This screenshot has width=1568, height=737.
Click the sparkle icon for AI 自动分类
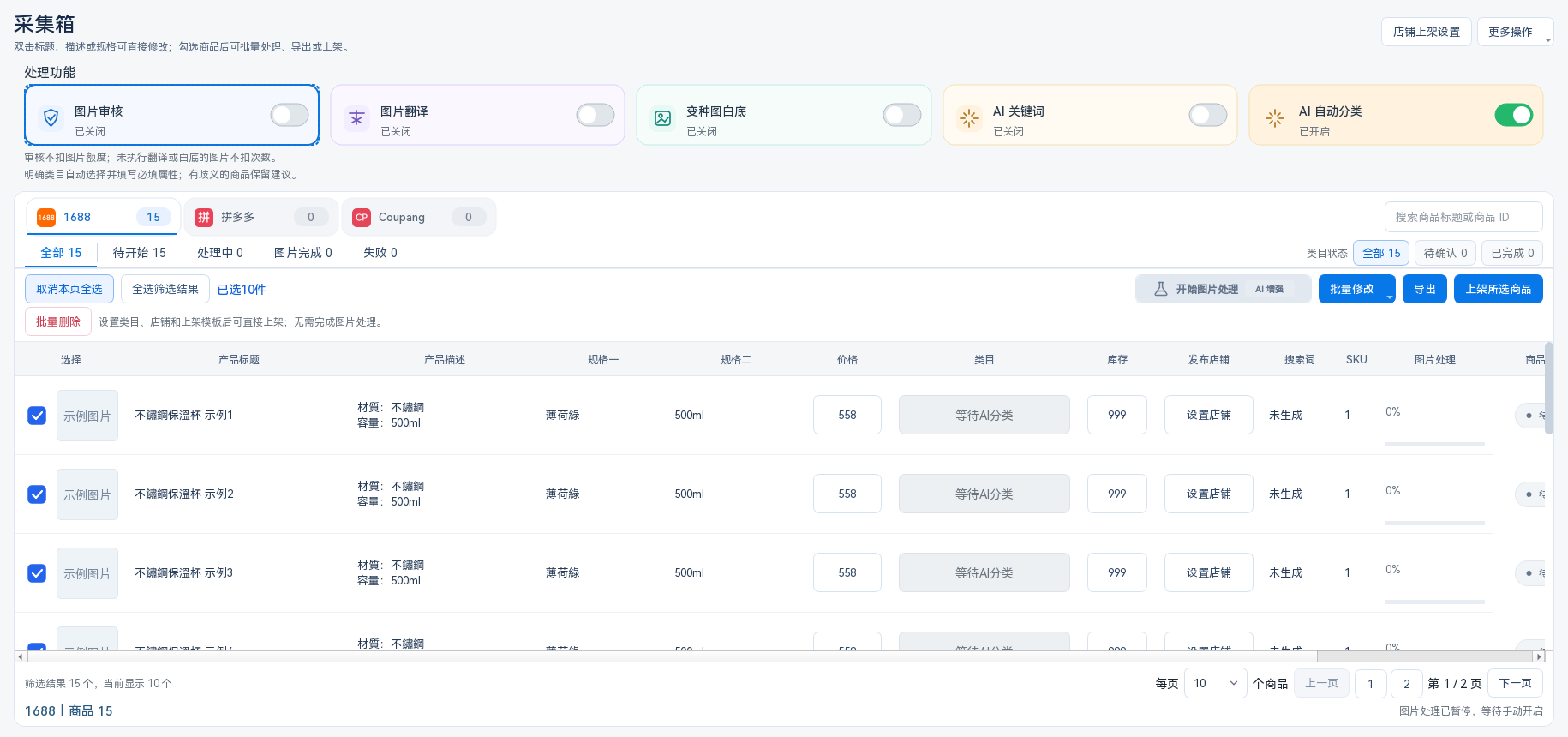coord(1275,118)
